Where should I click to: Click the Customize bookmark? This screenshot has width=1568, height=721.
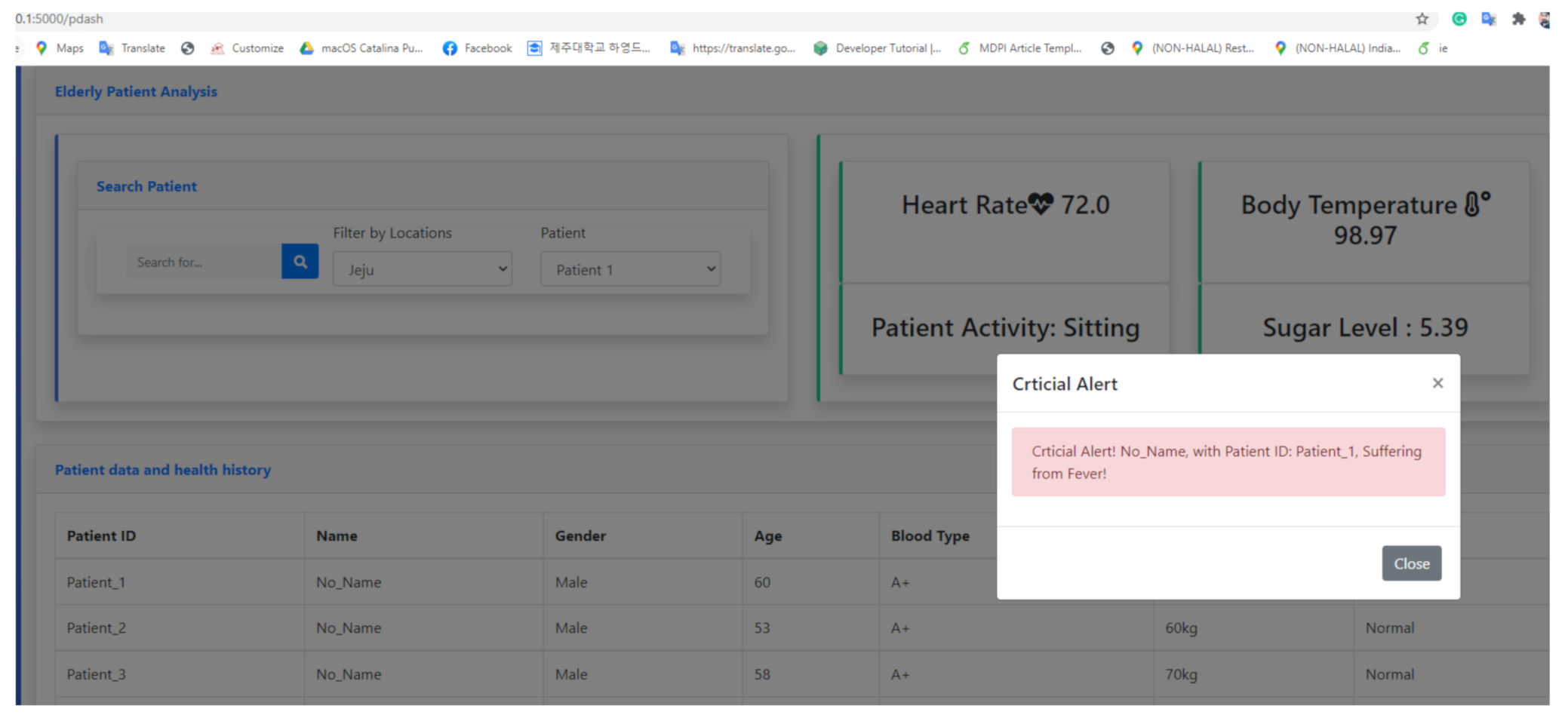tap(247, 48)
